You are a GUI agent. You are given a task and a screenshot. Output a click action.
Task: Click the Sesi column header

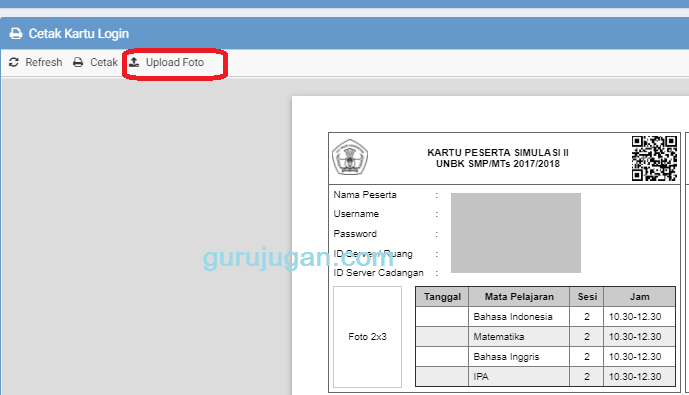coord(587,297)
